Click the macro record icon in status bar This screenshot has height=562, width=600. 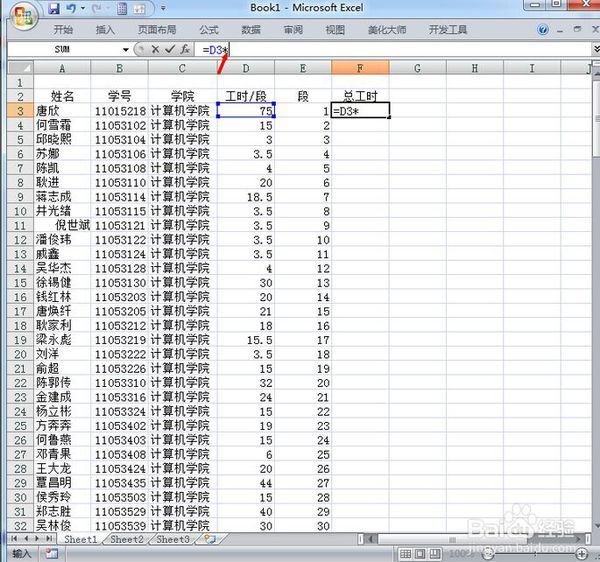coord(51,553)
